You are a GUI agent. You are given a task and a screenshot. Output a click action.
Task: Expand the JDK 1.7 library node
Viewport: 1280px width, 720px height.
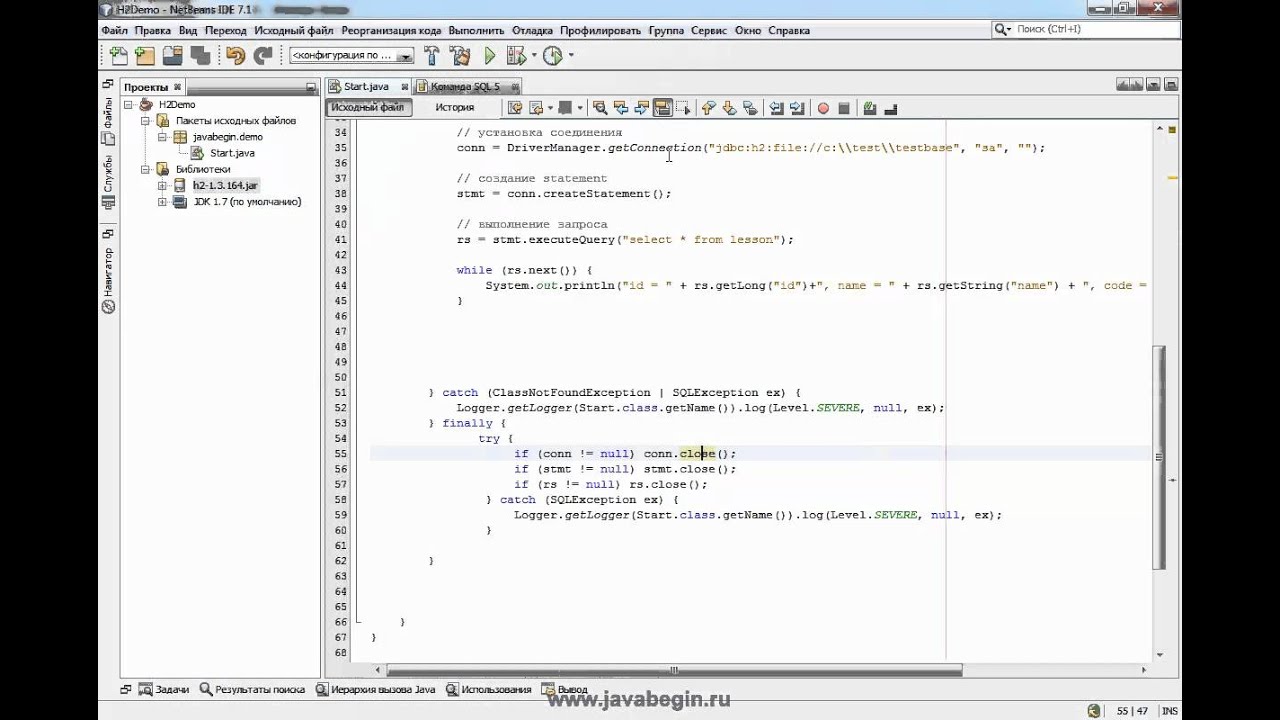tap(161, 202)
